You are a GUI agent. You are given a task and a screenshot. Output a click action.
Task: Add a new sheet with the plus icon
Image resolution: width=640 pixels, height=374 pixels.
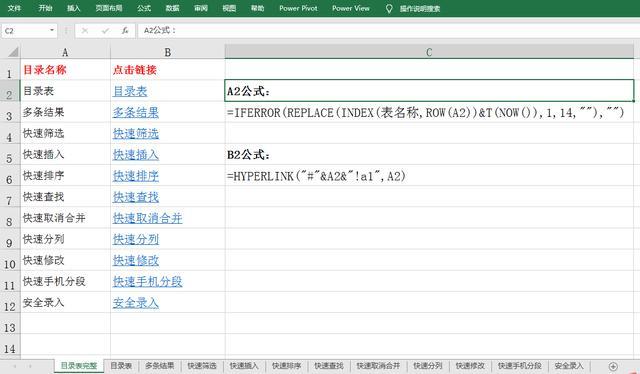[613, 366]
